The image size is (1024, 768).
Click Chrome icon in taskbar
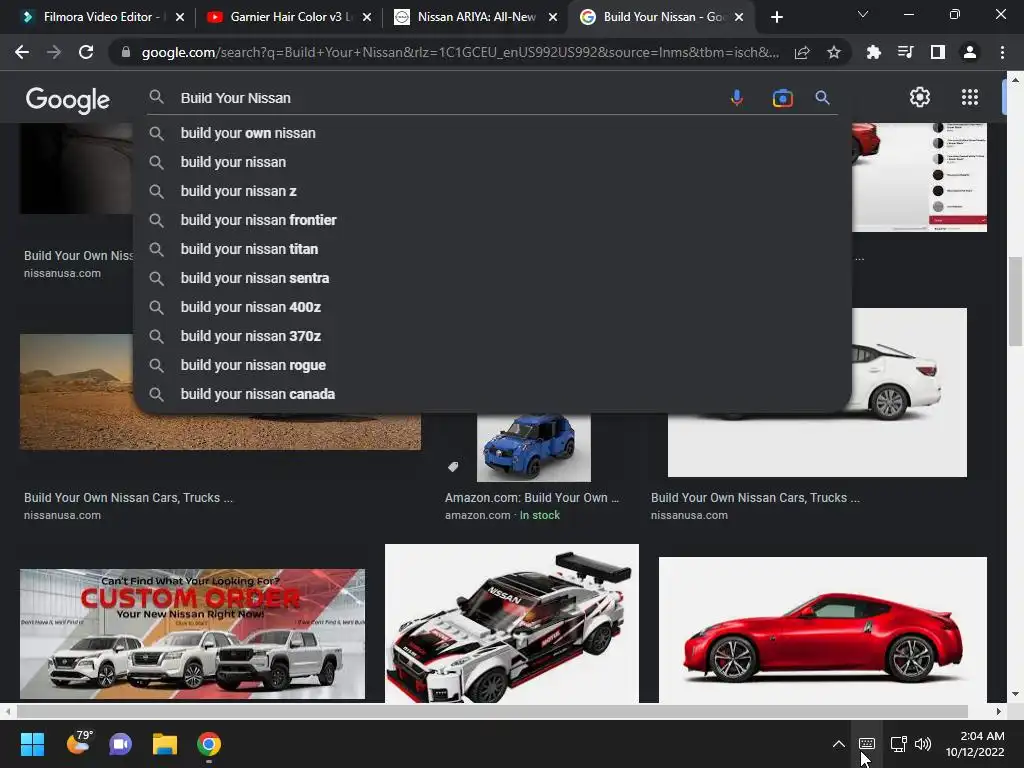click(x=209, y=744)
